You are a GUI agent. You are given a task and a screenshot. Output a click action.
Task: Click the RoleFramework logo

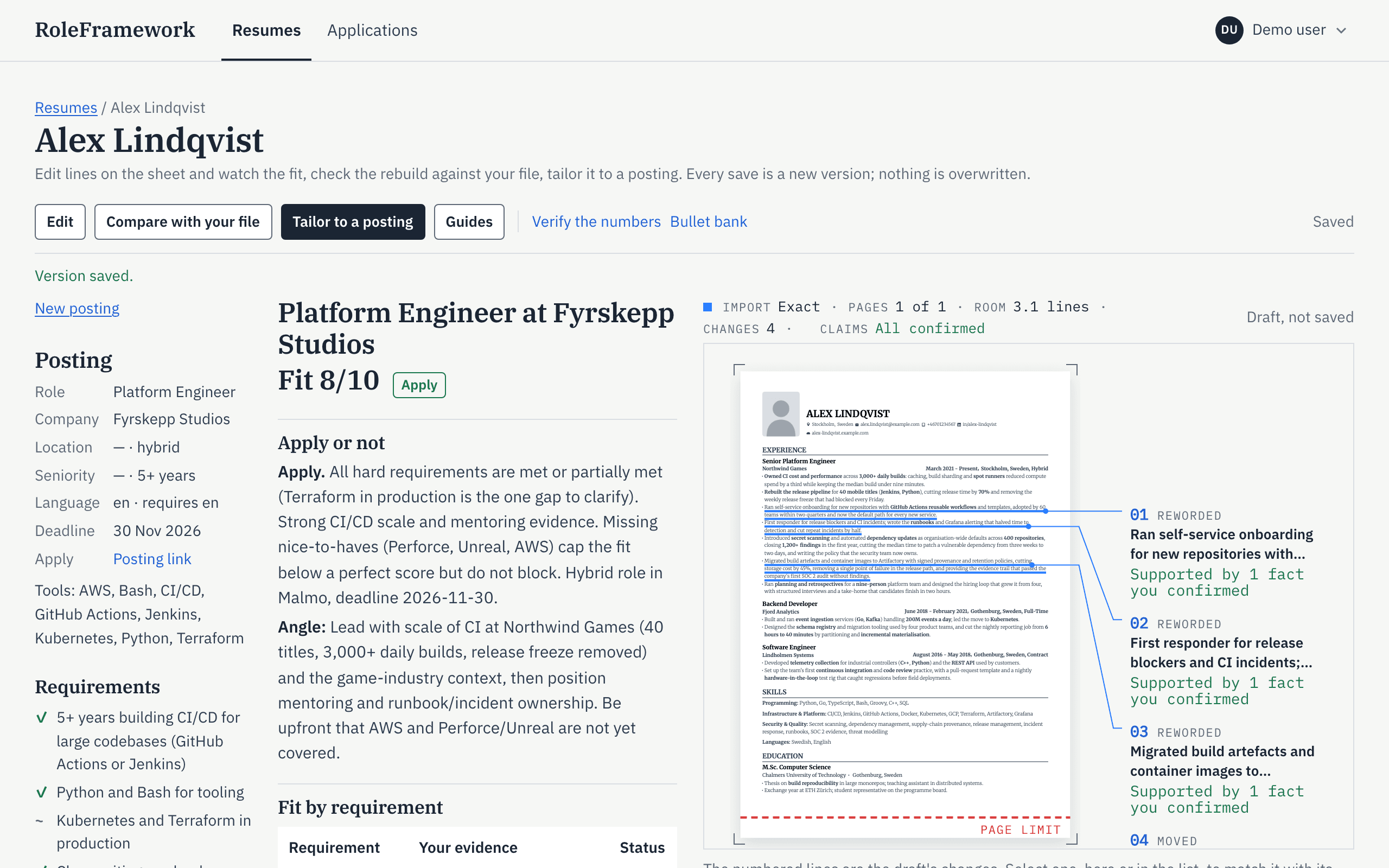click(x=115, y=30)
